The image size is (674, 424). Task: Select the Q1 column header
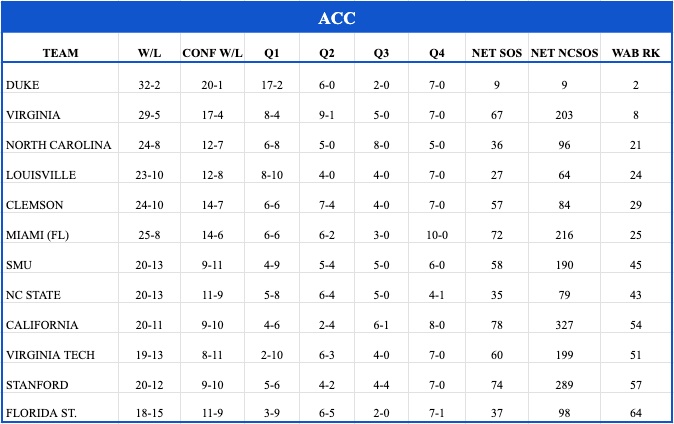click(272, 53)
